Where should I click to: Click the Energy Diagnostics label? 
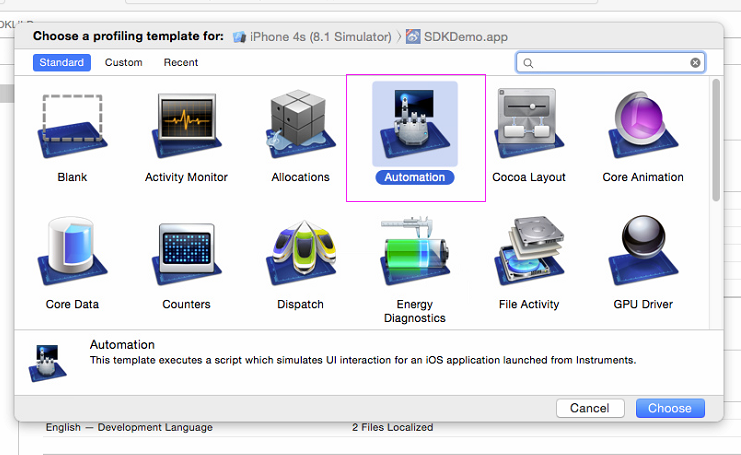[x=414, y=311]
